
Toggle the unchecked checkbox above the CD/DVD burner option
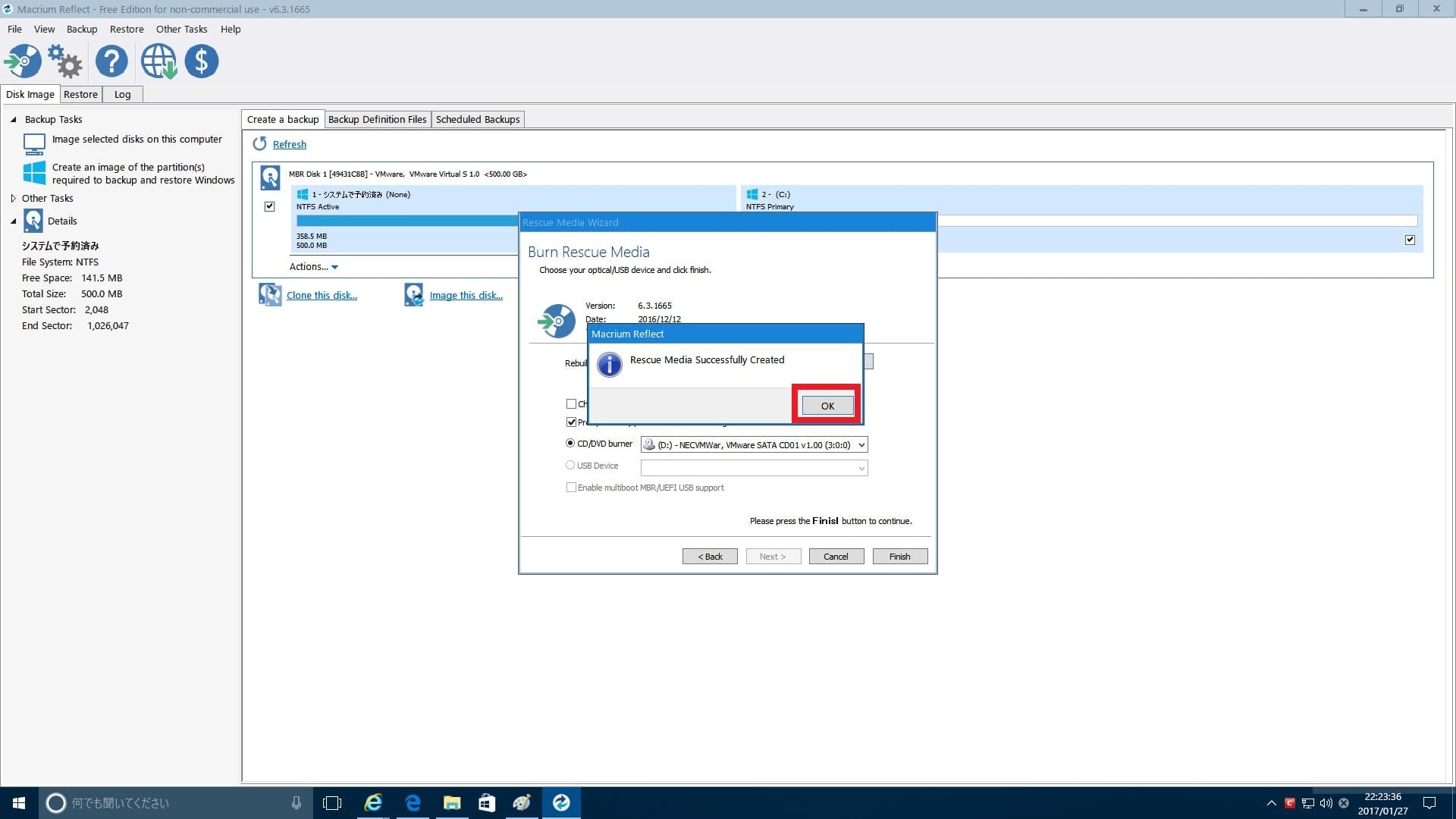(x=571, y=403)
